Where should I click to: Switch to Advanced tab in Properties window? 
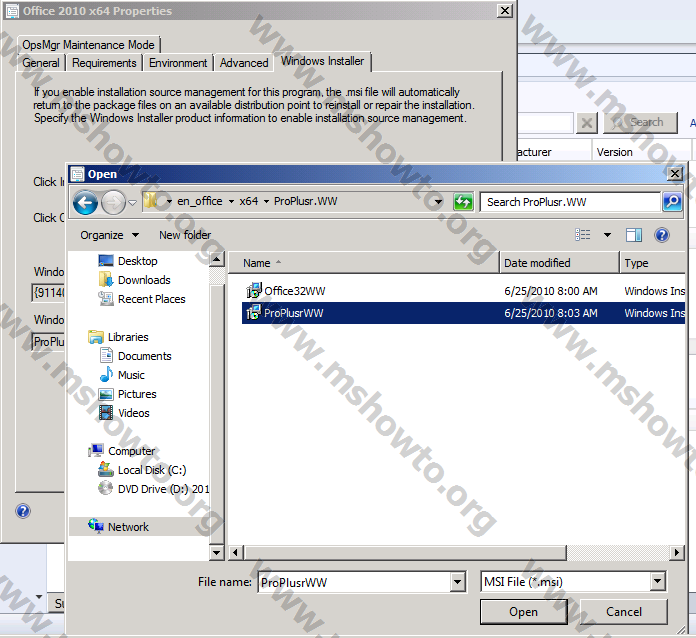point(244,63)
